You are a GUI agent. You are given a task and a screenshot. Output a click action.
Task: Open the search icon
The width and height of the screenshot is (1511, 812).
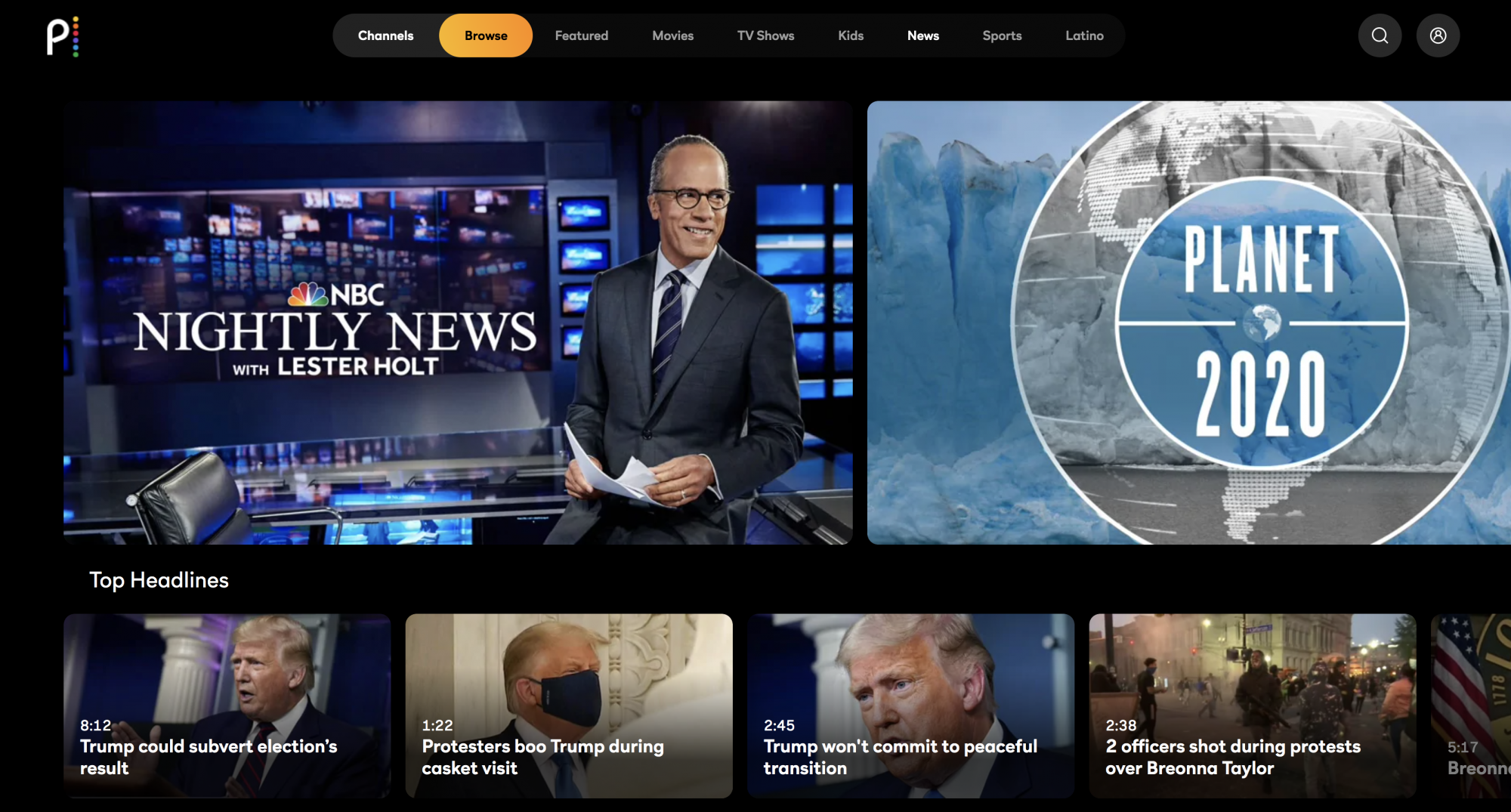click(x=1380, y=36)
